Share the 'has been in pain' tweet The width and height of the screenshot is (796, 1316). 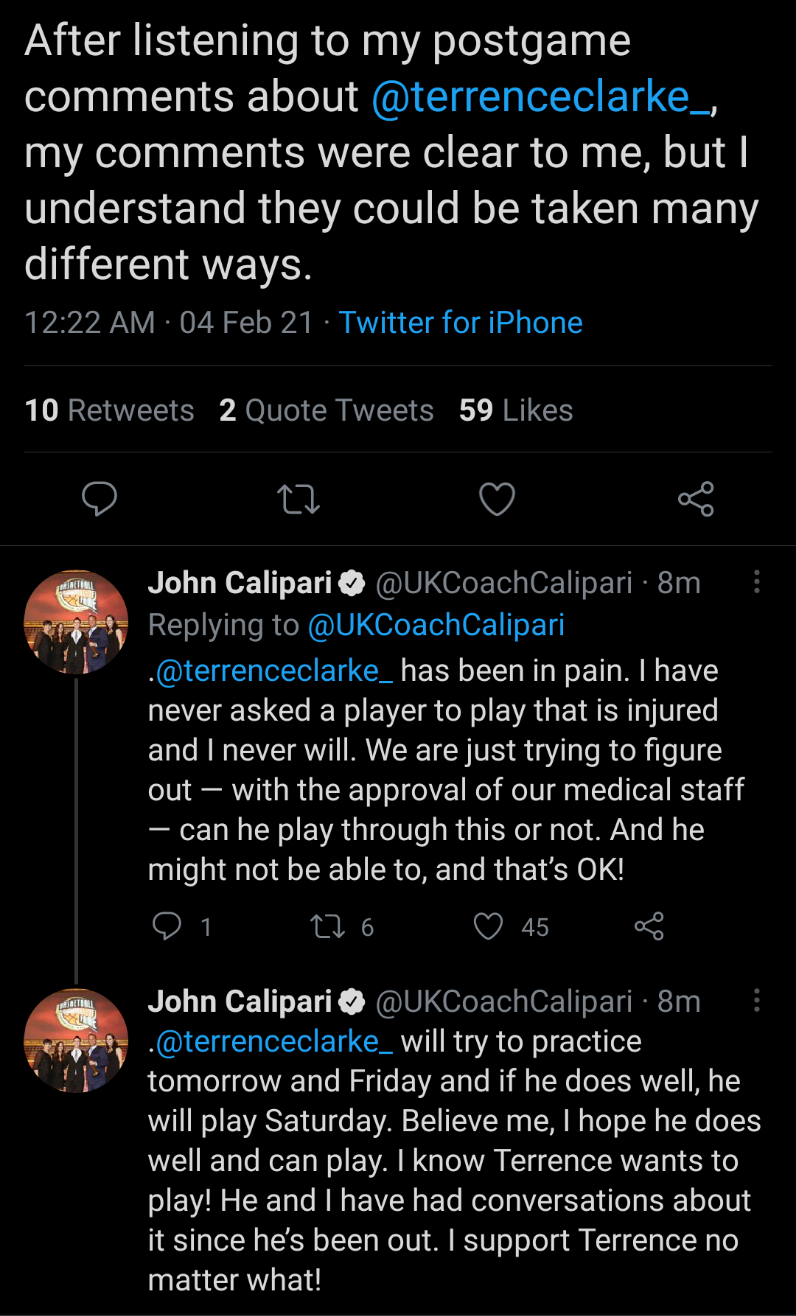pyautogui.click(x=650, y=927)
